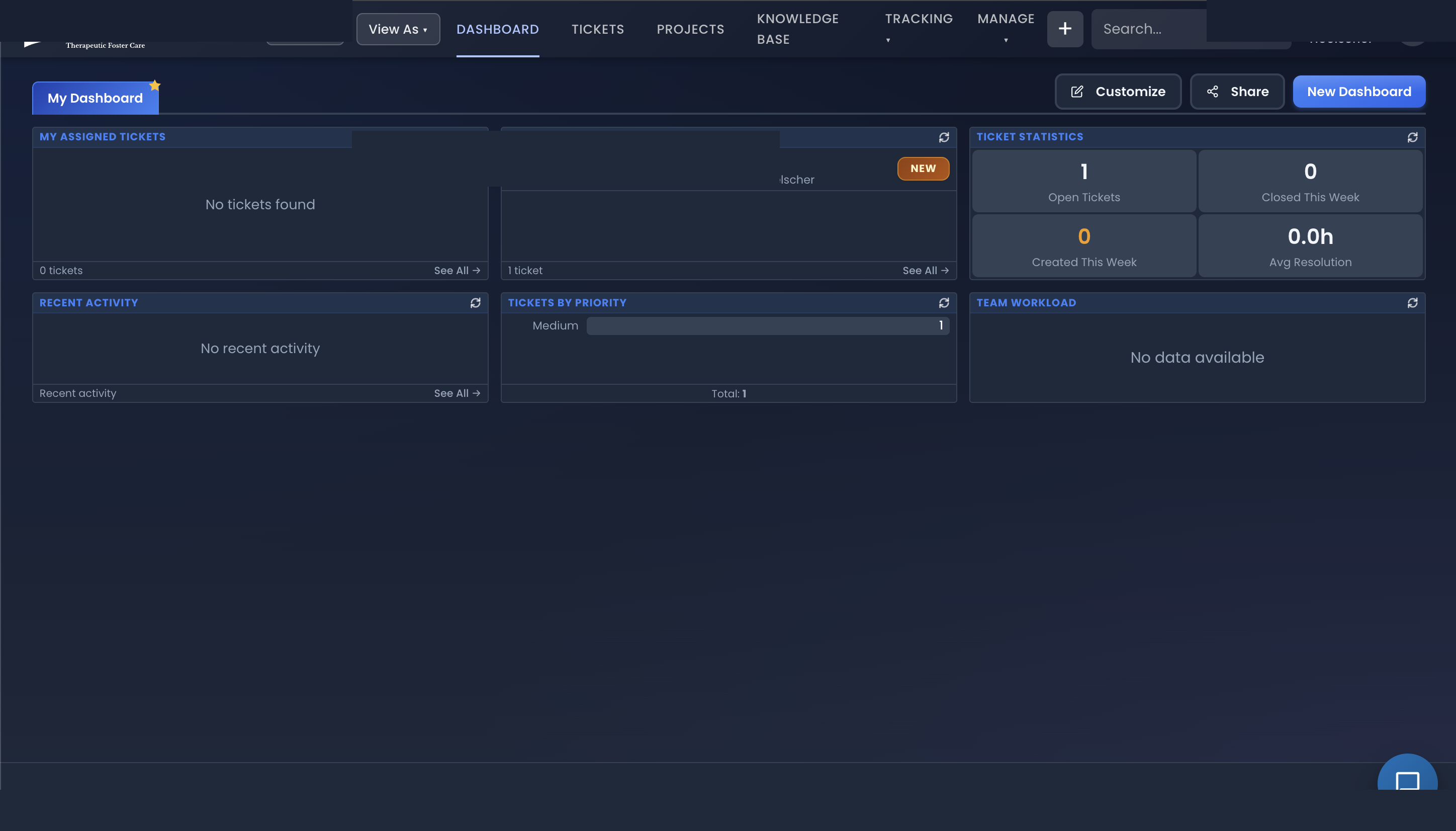This screenshot has width=1456, height=831.
Task: Click See All in My Assigned Tickets
Action: [x=457, y=270]
